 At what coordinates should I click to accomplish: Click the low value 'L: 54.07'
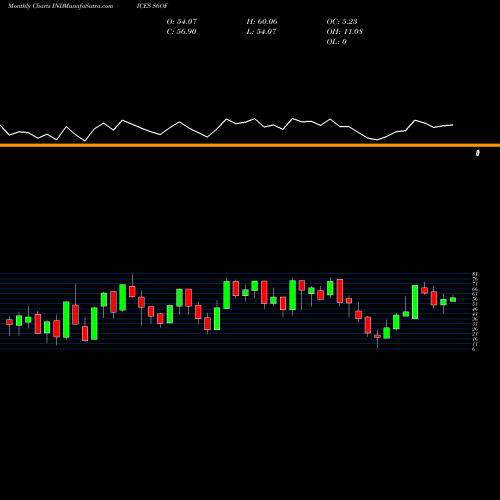pos(261,31)
